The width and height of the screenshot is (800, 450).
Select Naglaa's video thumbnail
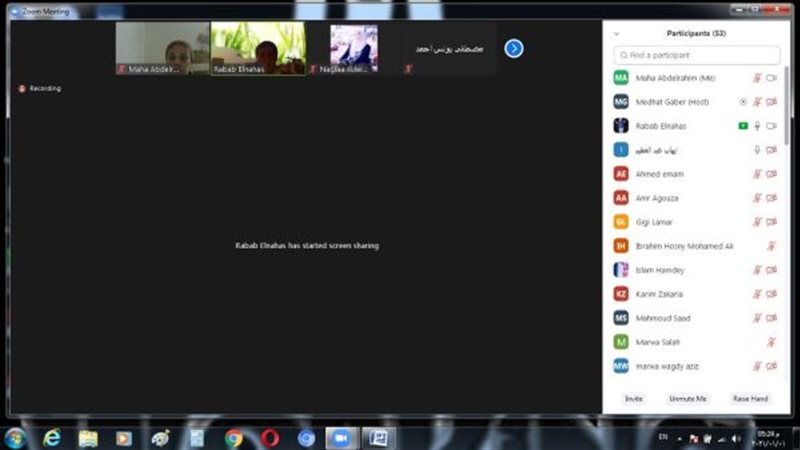[354, 48]
